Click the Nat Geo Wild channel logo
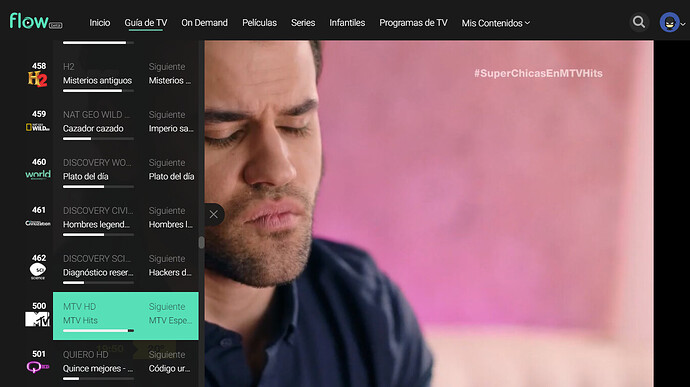 pos(38,127)
